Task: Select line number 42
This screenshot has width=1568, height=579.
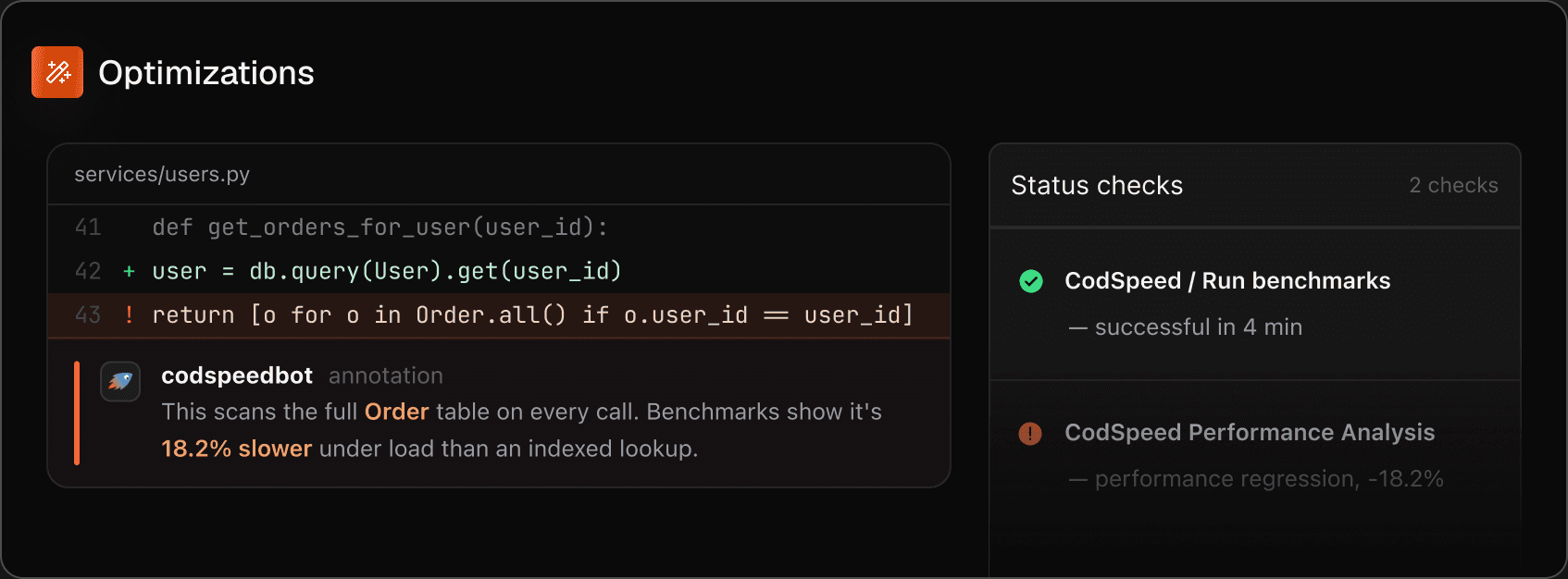Action: pyautogui.click(x=88, y=271)
